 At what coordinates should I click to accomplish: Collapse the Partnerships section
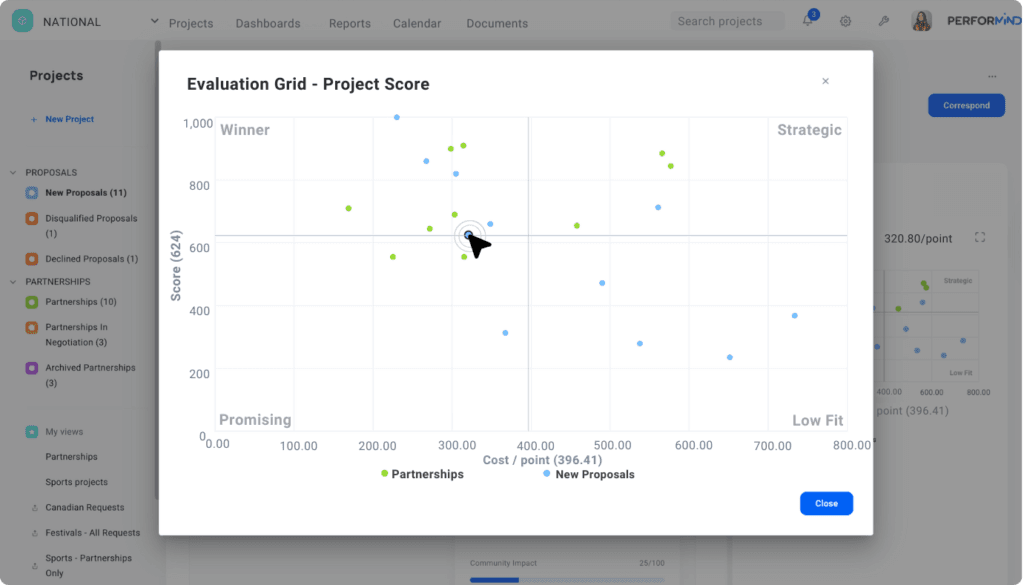click(13, 281)
